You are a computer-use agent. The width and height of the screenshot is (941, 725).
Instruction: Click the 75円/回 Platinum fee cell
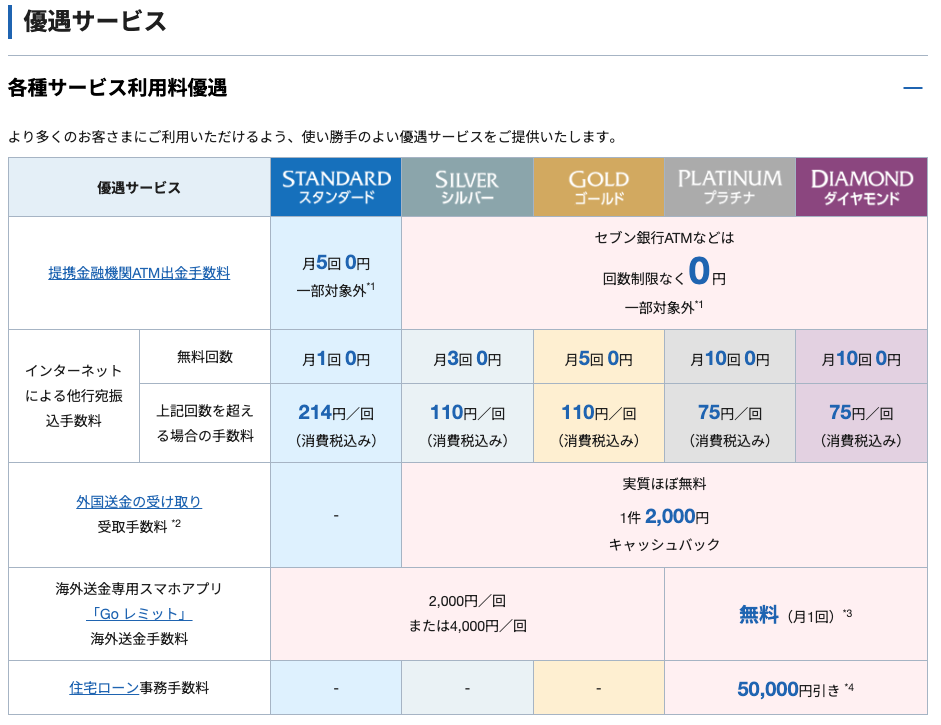click(x=730, y=424)
